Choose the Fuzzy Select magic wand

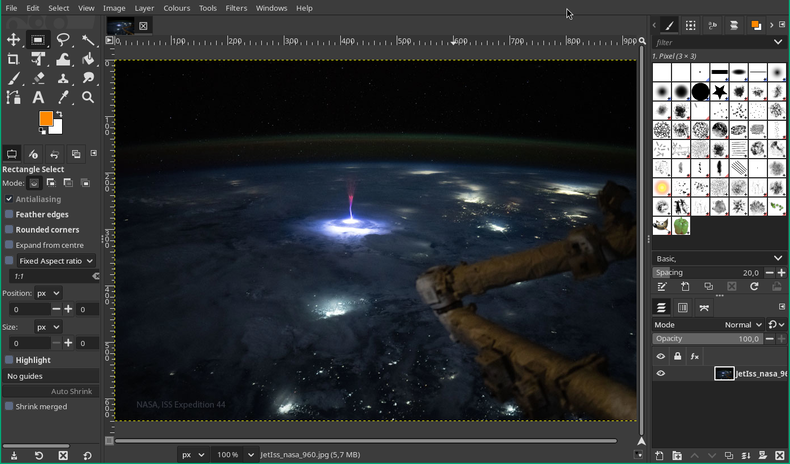pos(88,40)
